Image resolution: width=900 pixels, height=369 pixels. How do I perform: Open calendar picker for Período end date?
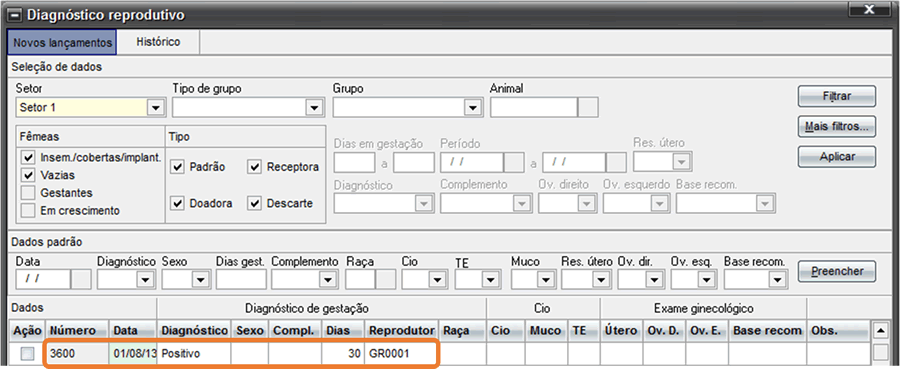click(x=616, y=162)
